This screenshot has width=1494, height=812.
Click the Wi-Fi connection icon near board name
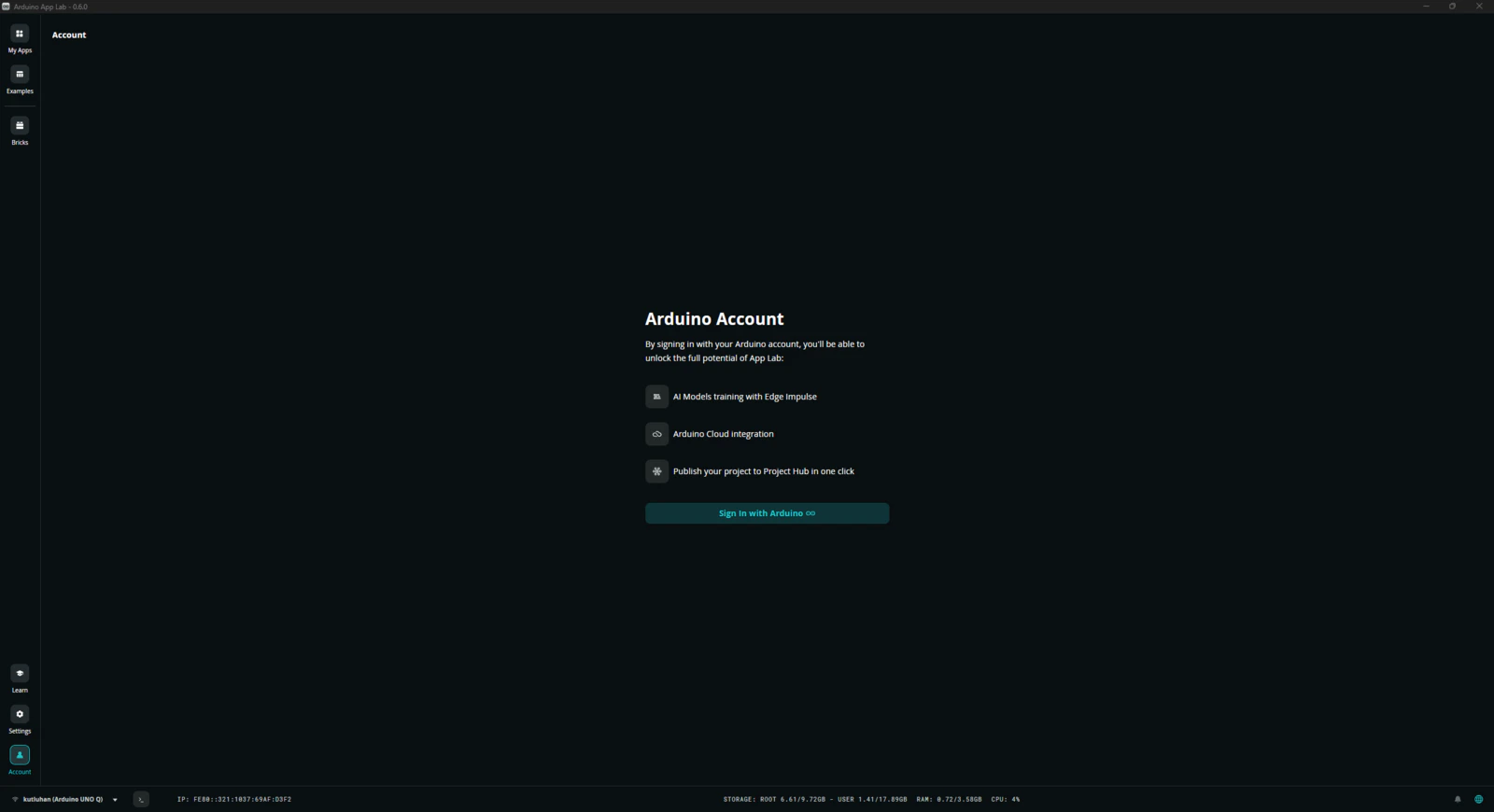[15, 799]
